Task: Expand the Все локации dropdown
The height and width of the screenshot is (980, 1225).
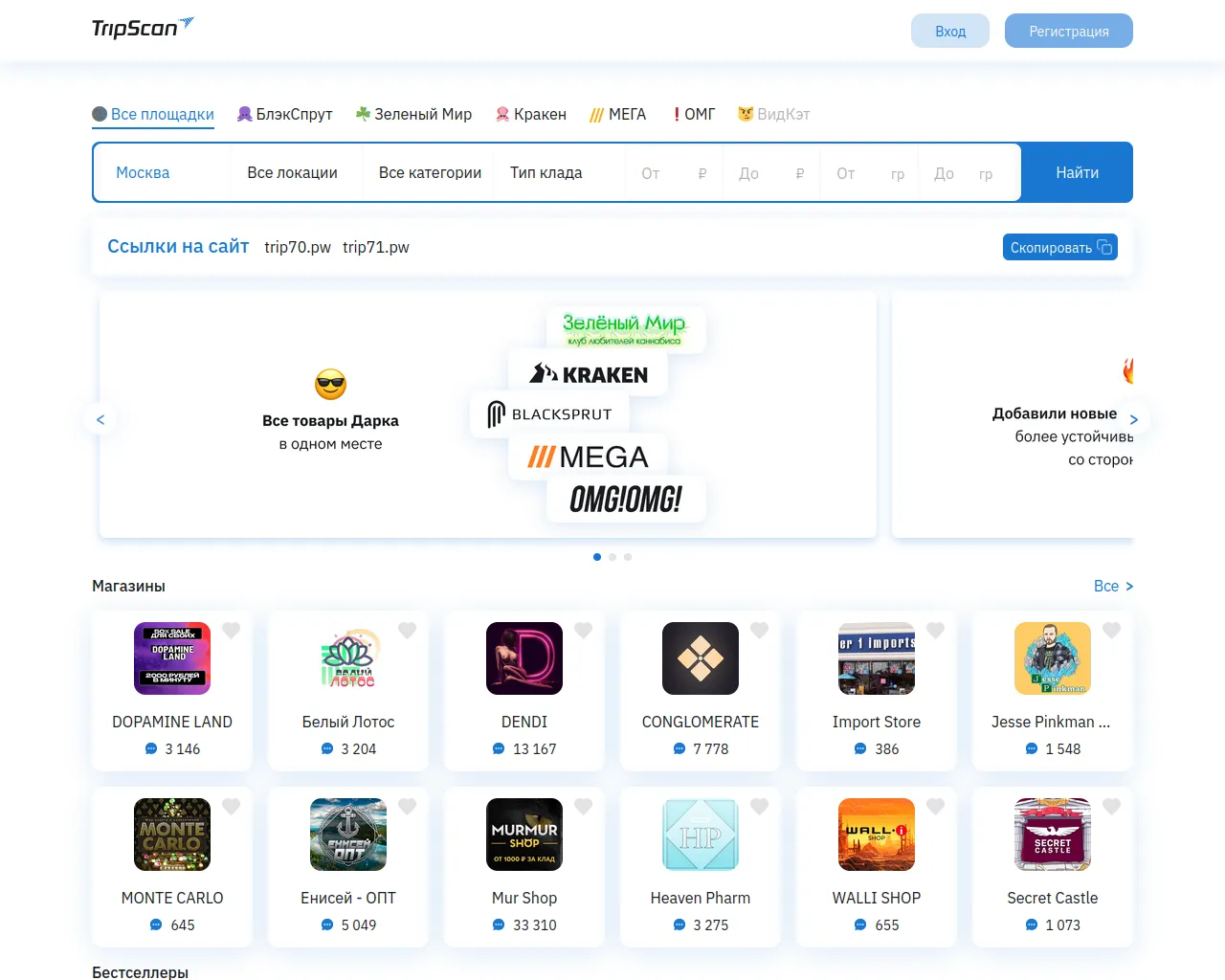Action: coord(296,172)
